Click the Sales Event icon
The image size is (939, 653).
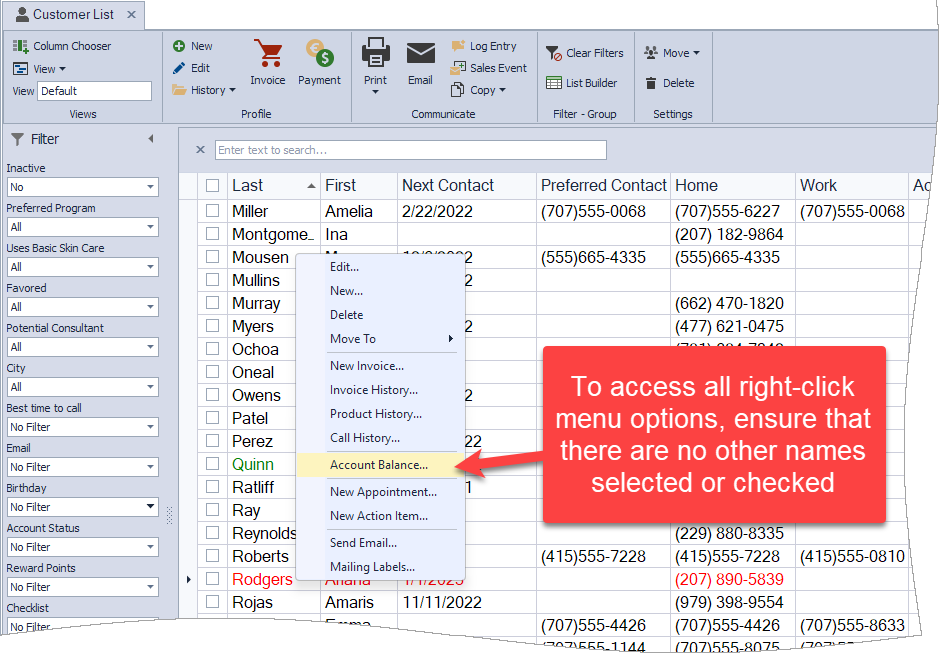(458, 68)
